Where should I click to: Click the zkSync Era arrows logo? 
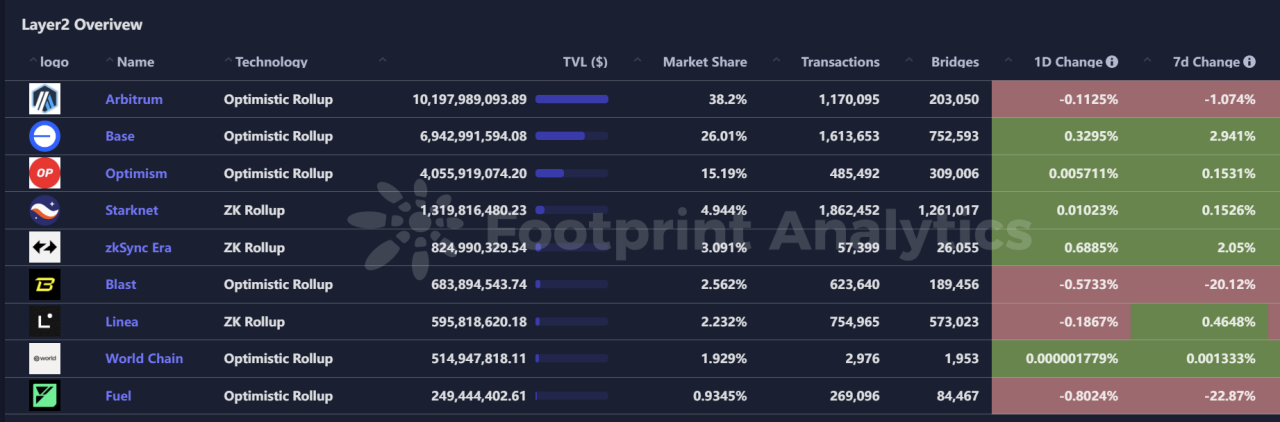(45, 247)
